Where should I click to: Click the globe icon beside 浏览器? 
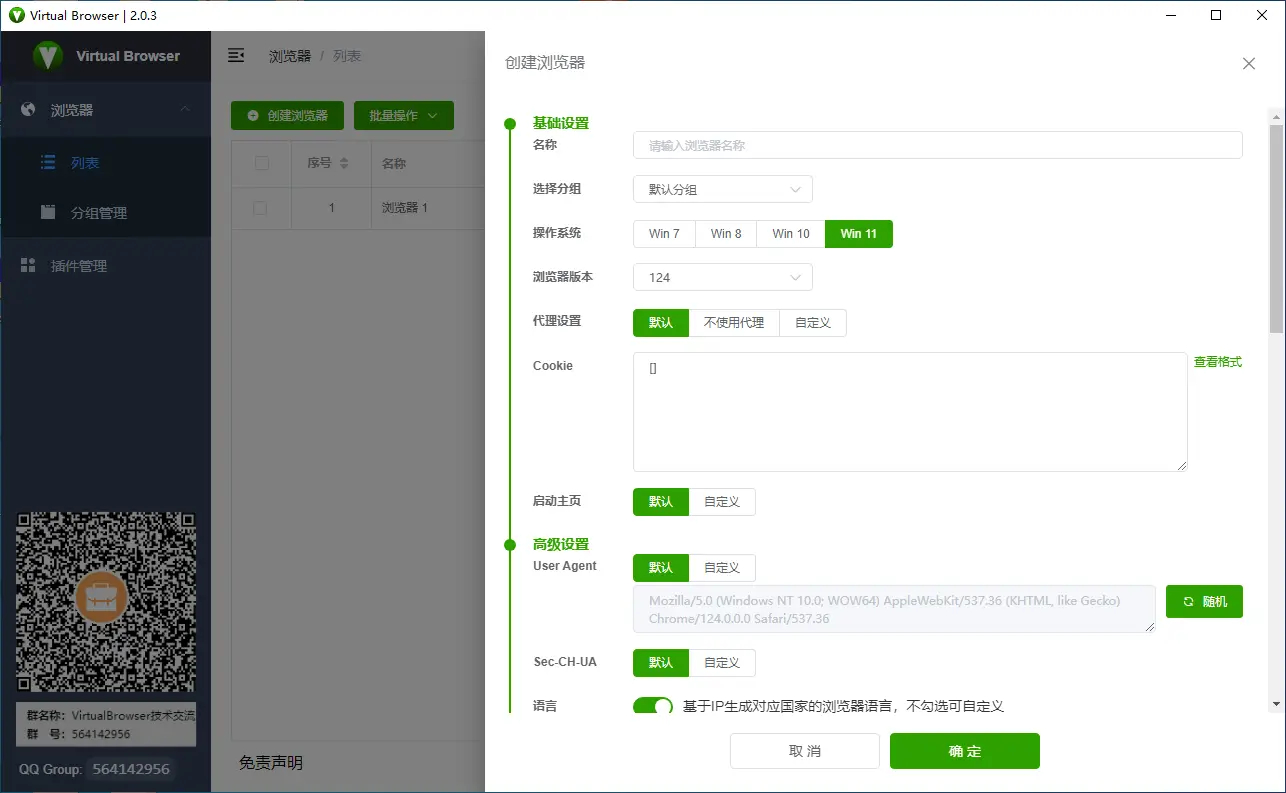28,110
